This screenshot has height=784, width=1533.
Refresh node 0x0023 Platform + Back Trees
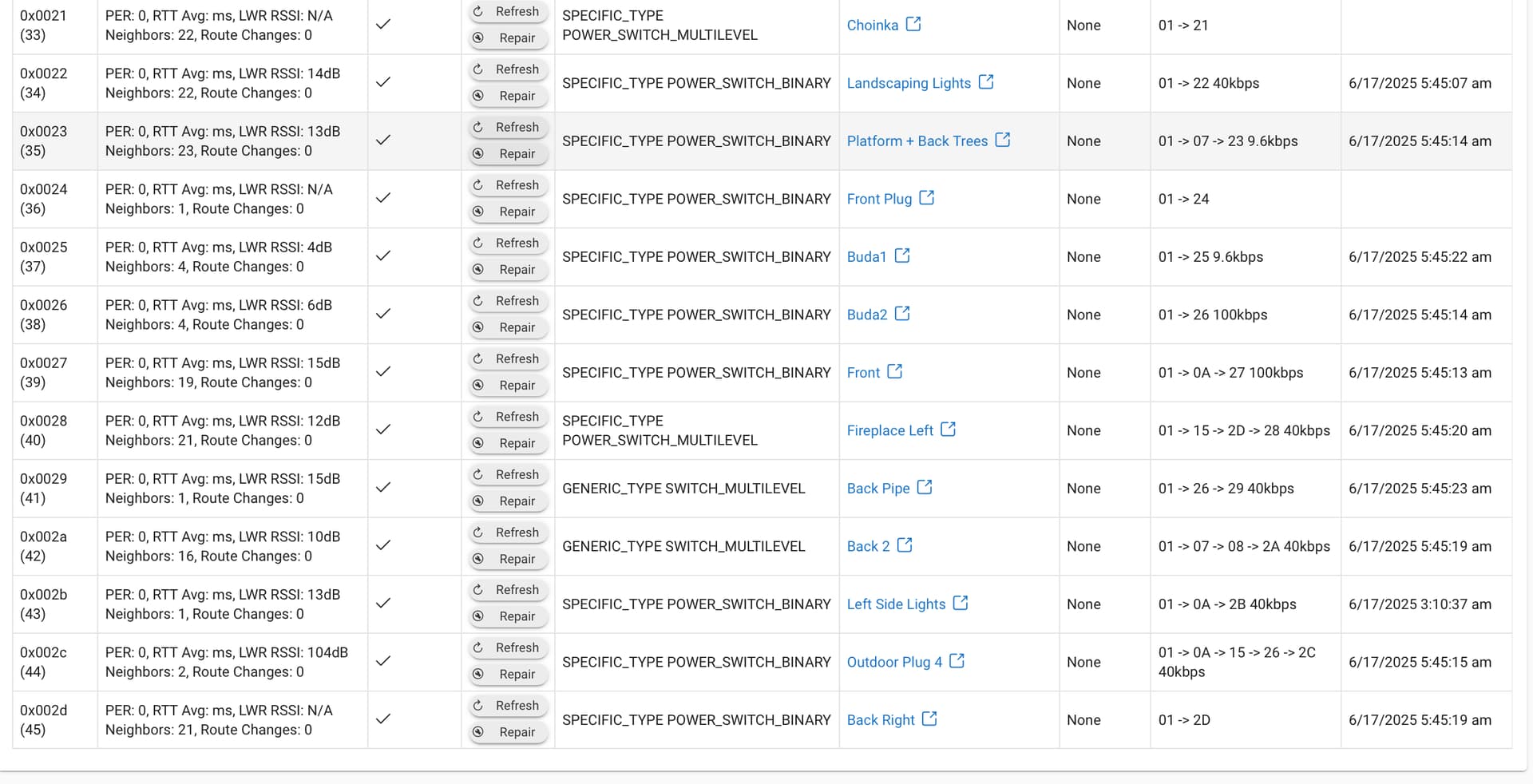(508, 127)
